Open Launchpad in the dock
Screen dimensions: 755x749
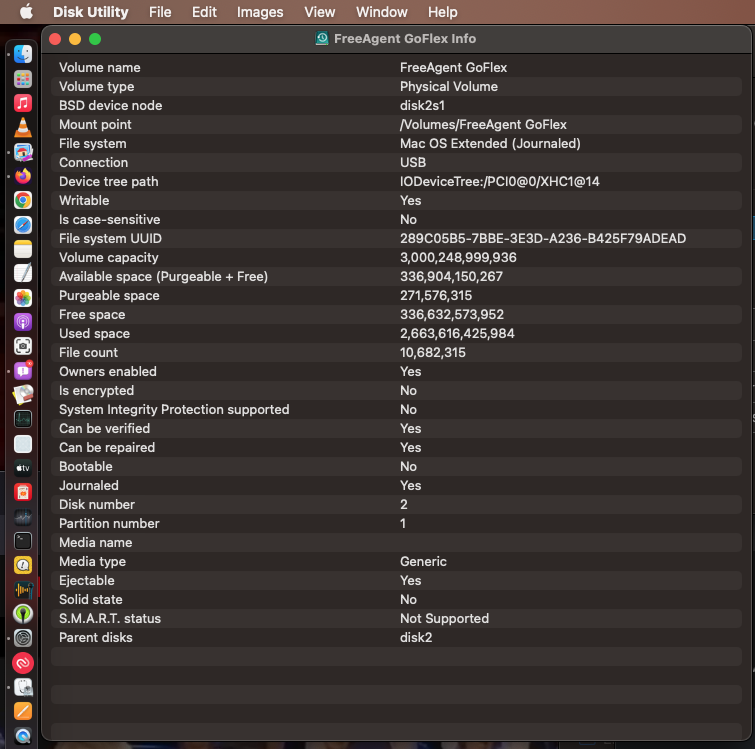[23, 78]
